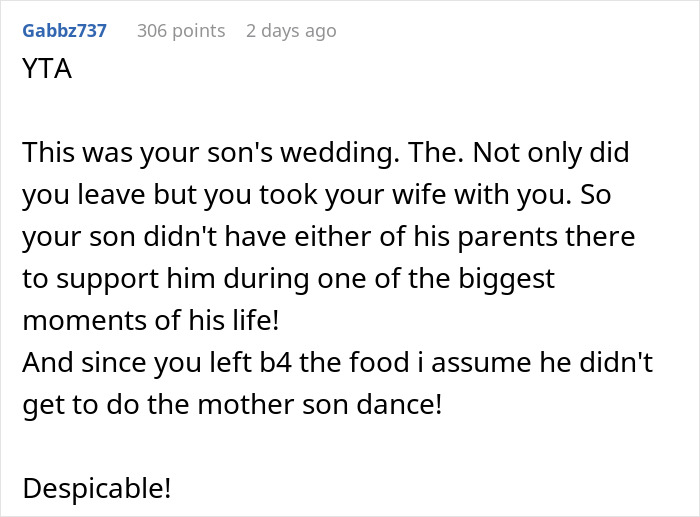Click the 306 points score
700x517 pixels.
click(181, 31)
